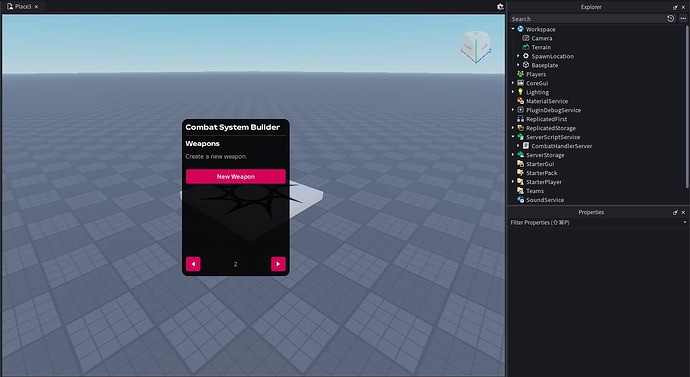Go to next page with right arrow
This screenshot has height=377, width=690.
click(x=278, y=264)
